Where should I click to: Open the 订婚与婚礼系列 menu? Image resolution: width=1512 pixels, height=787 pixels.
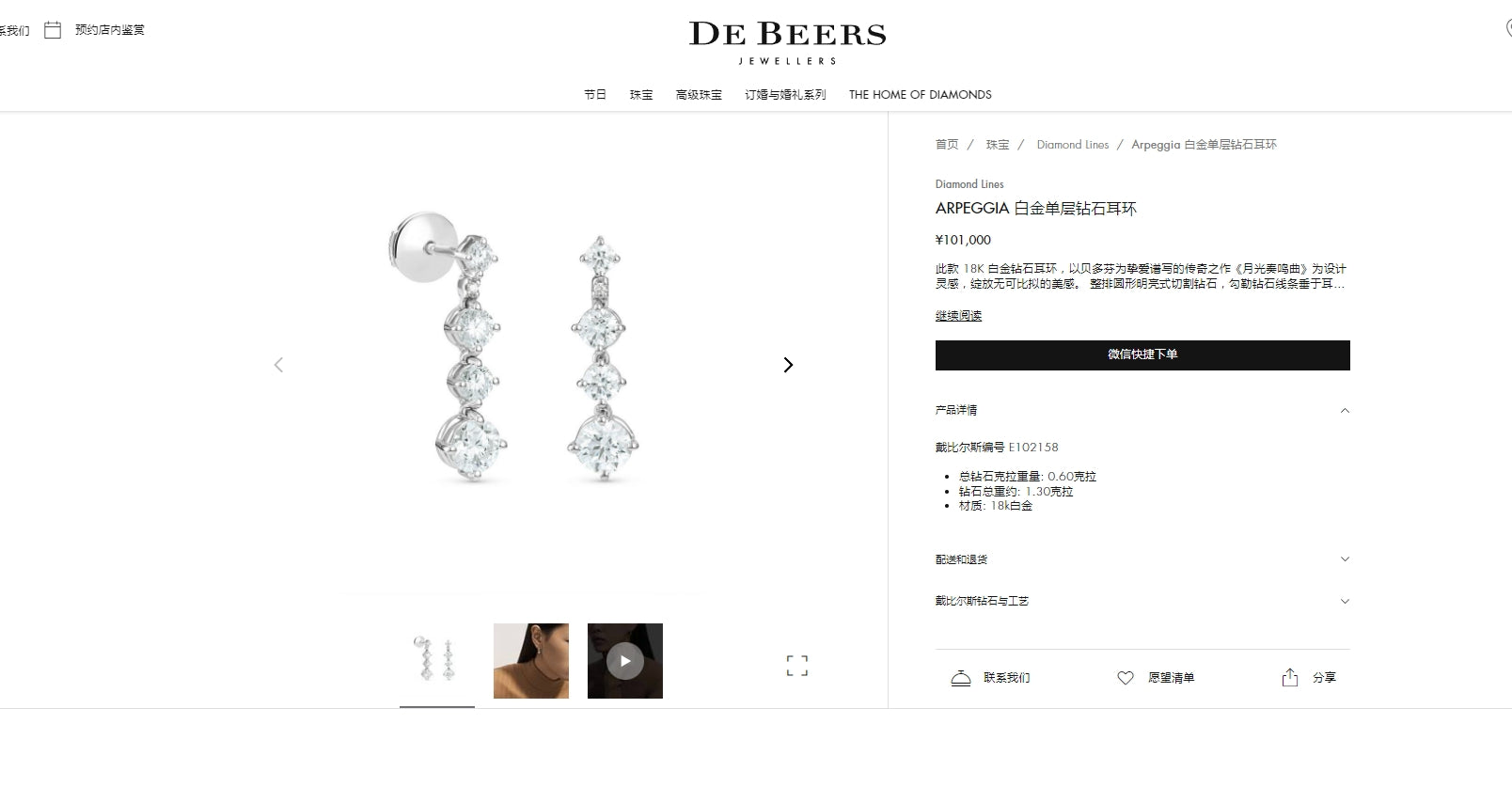(785, 95)
